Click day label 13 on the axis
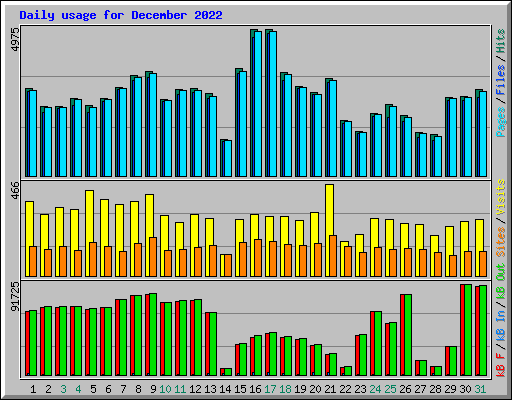512x400 pixels. pos(210,389)
